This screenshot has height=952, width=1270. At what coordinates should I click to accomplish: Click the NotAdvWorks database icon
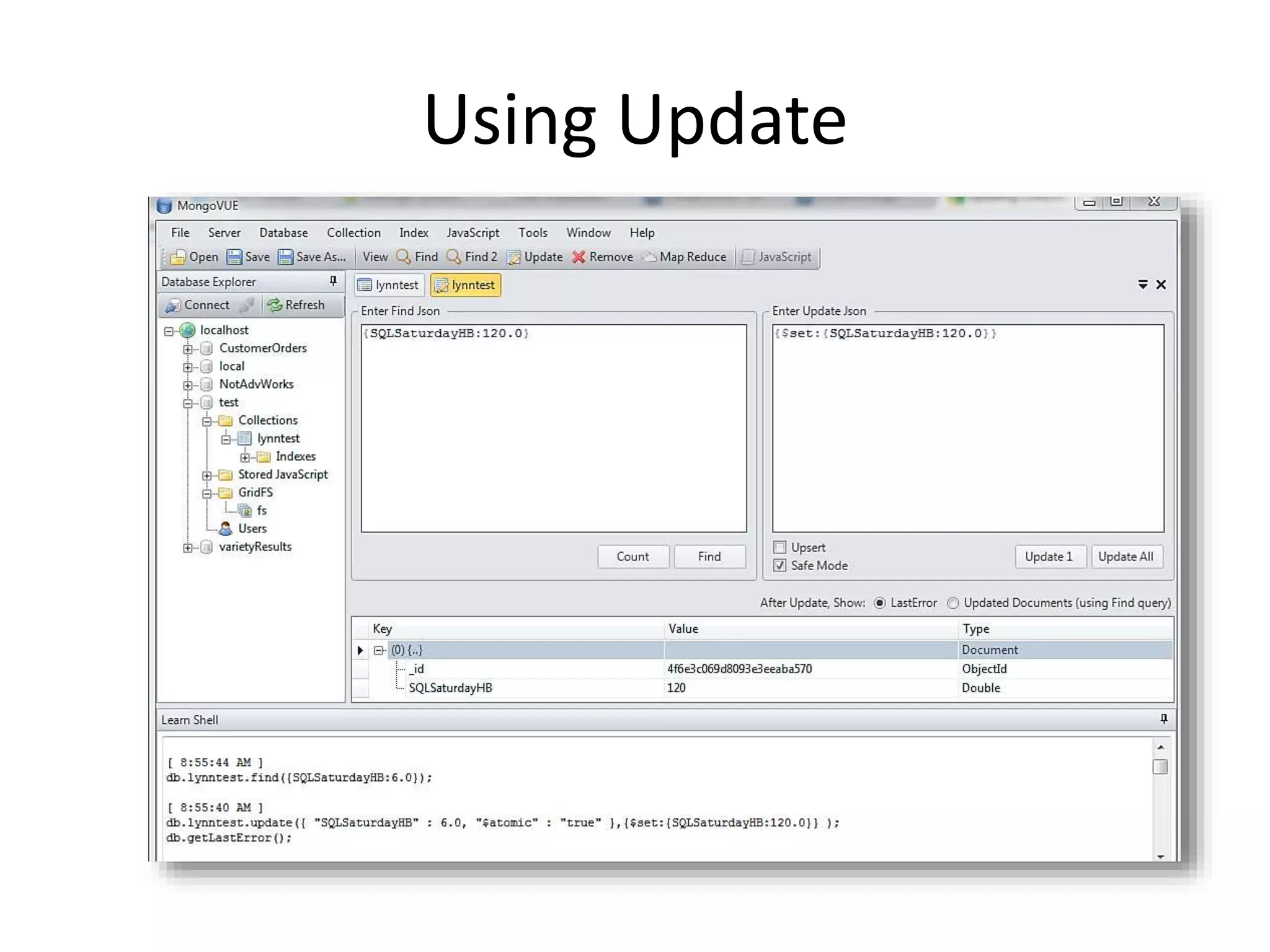point(207,384)
